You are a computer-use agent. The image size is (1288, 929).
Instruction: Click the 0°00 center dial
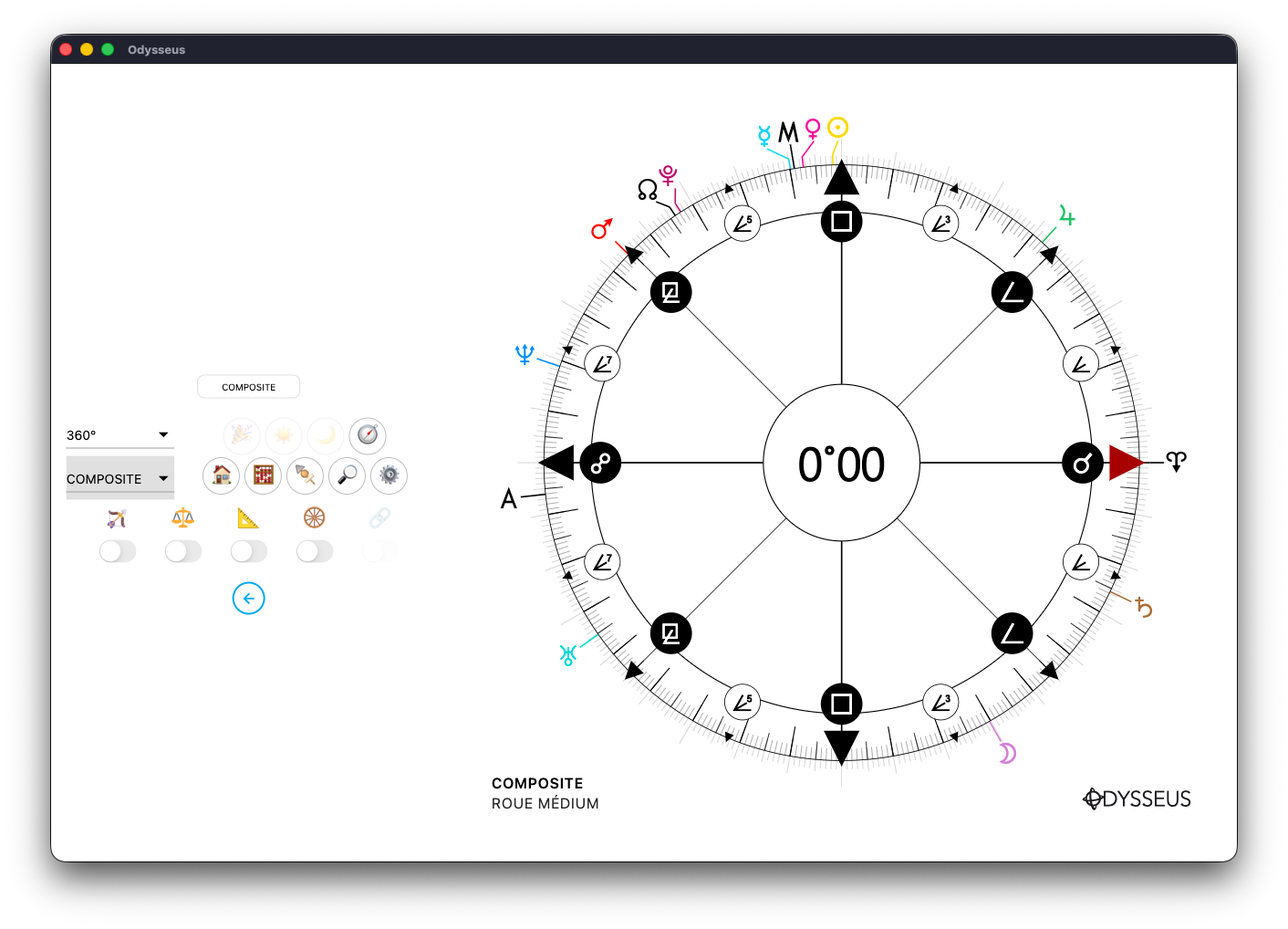(x=841, y=464)
